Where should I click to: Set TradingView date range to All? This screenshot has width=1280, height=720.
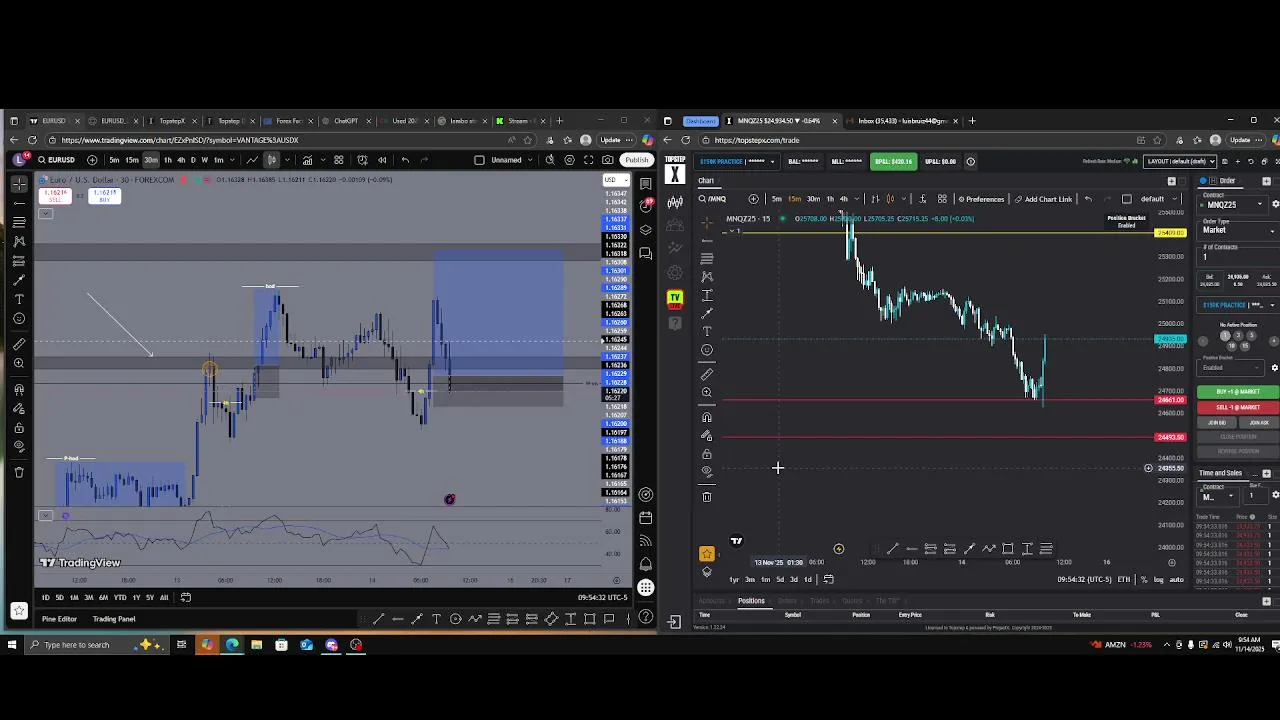(x=164, y=597)
